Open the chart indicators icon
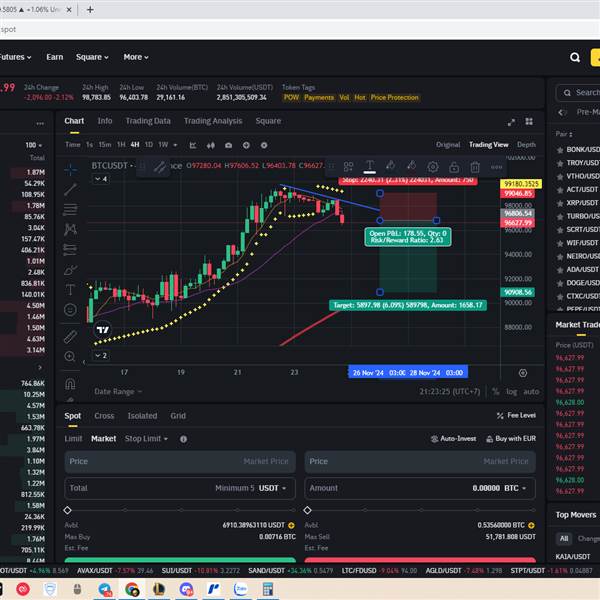This screenshot has height=600, width=600. [x=193, y=145]
